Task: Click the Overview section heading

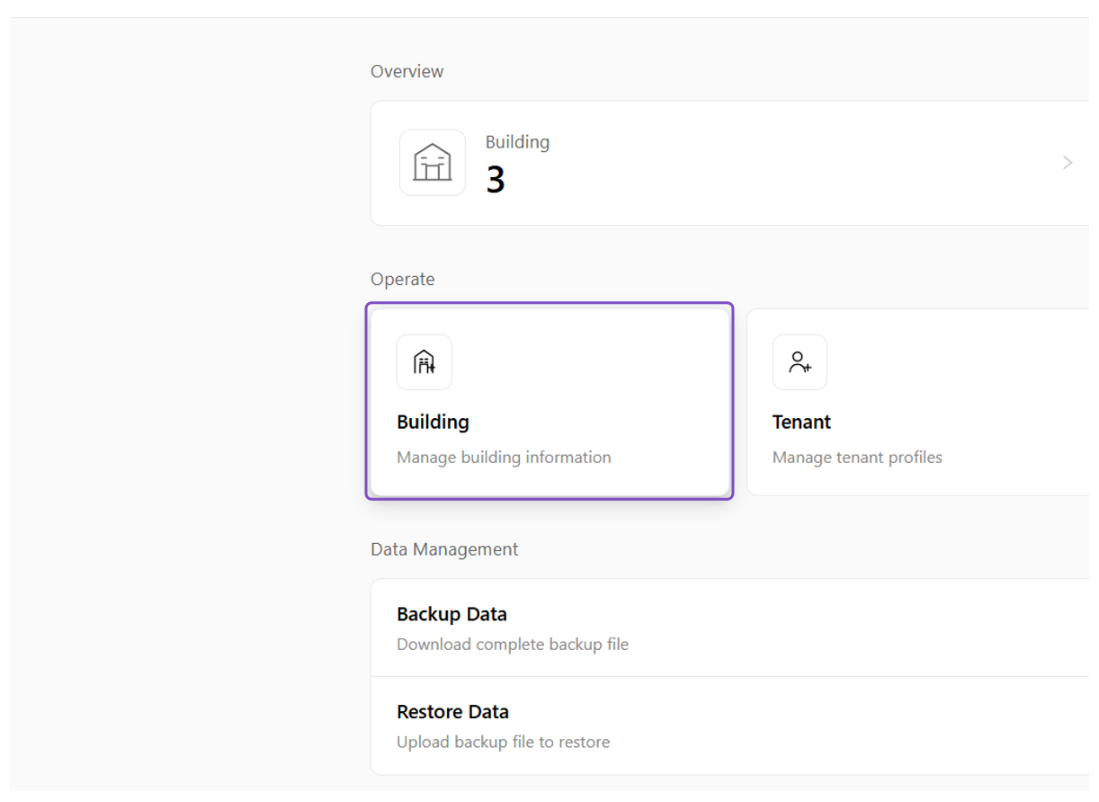Action: click(x=407, y=72)
